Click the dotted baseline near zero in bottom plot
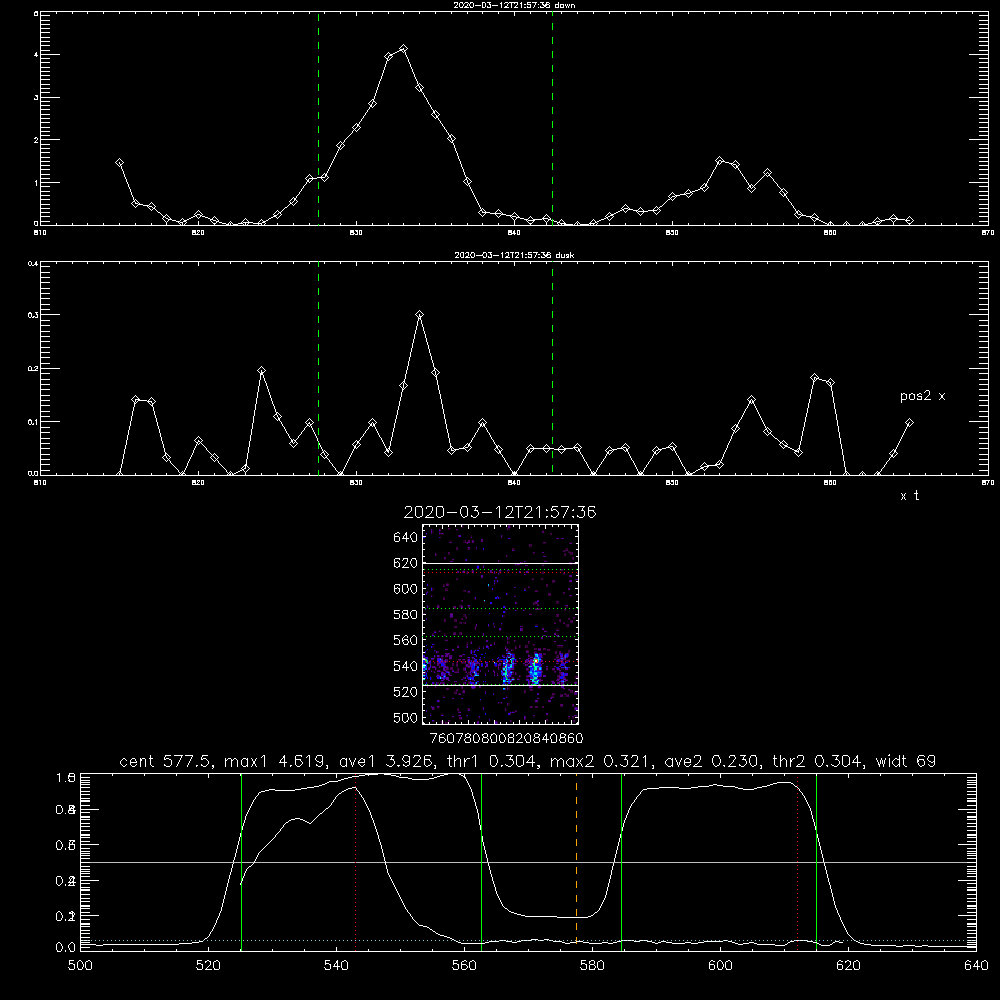Screen dimensions: 1000x1000 528,940
